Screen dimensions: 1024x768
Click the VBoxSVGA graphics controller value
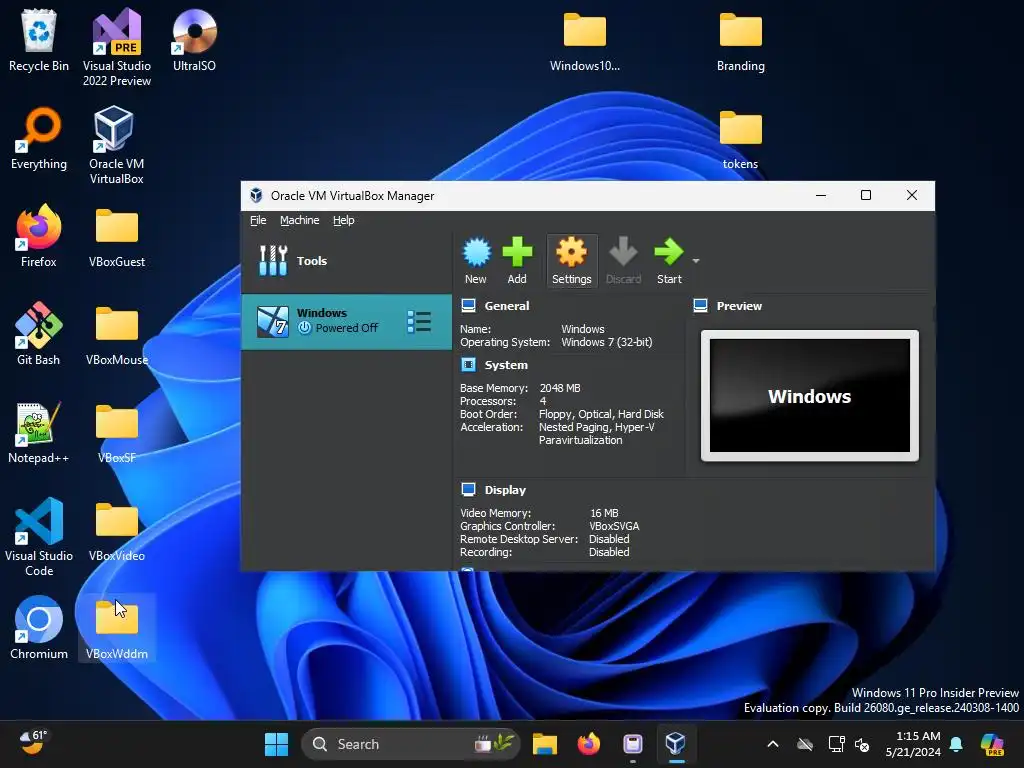(x=614, y=526)
